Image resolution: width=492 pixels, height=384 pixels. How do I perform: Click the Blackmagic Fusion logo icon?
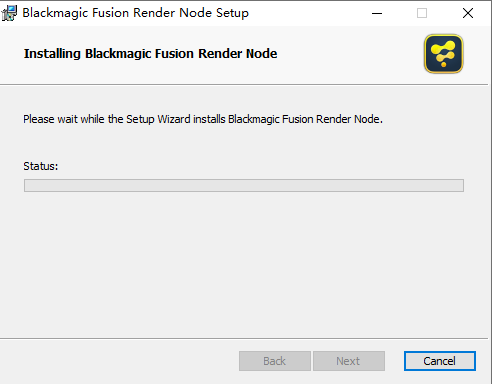[x=443, y=54]
